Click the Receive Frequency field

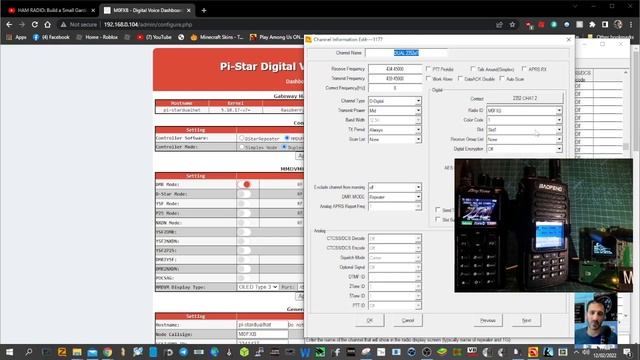pos(395,69)
